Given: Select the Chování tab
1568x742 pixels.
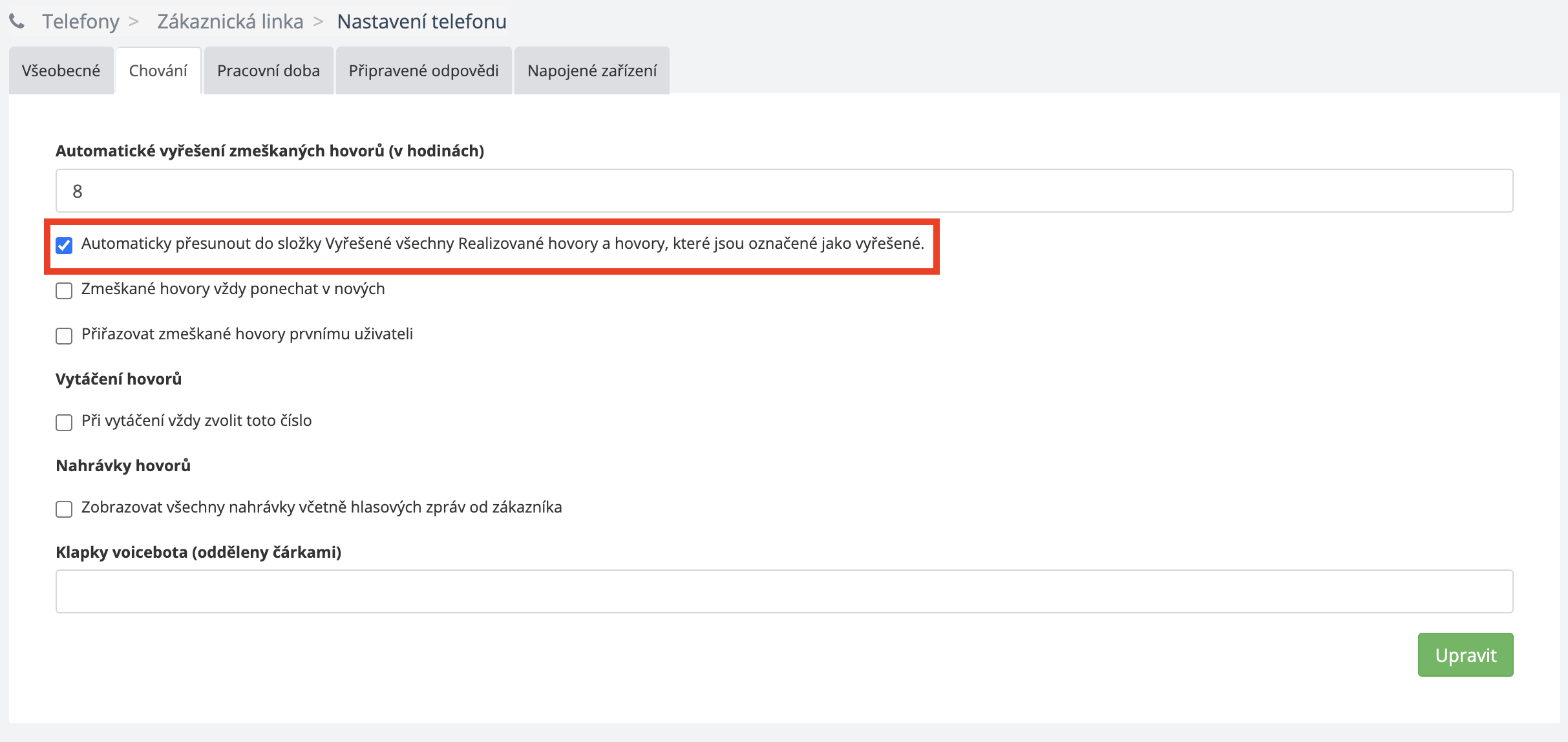Looking at the screenshot, I should [158, 70].
